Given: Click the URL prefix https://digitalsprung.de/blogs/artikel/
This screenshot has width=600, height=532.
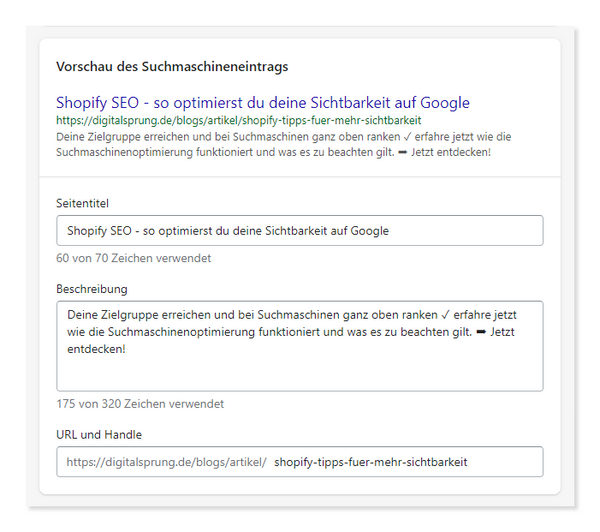Looking at the screenshot, I should [x=166, y=462].
